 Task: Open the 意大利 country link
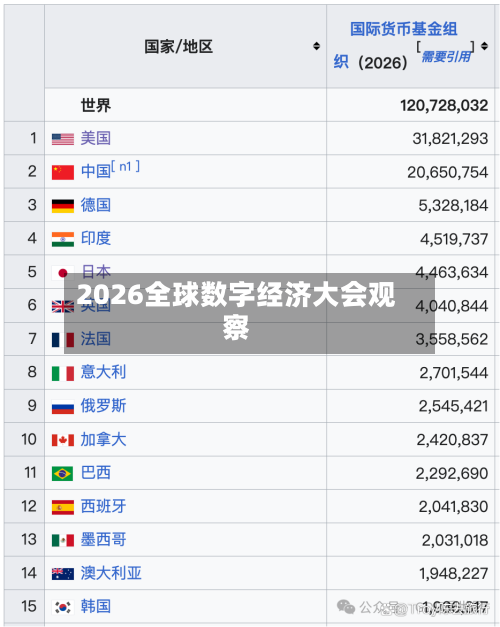(x=103, y=372)
